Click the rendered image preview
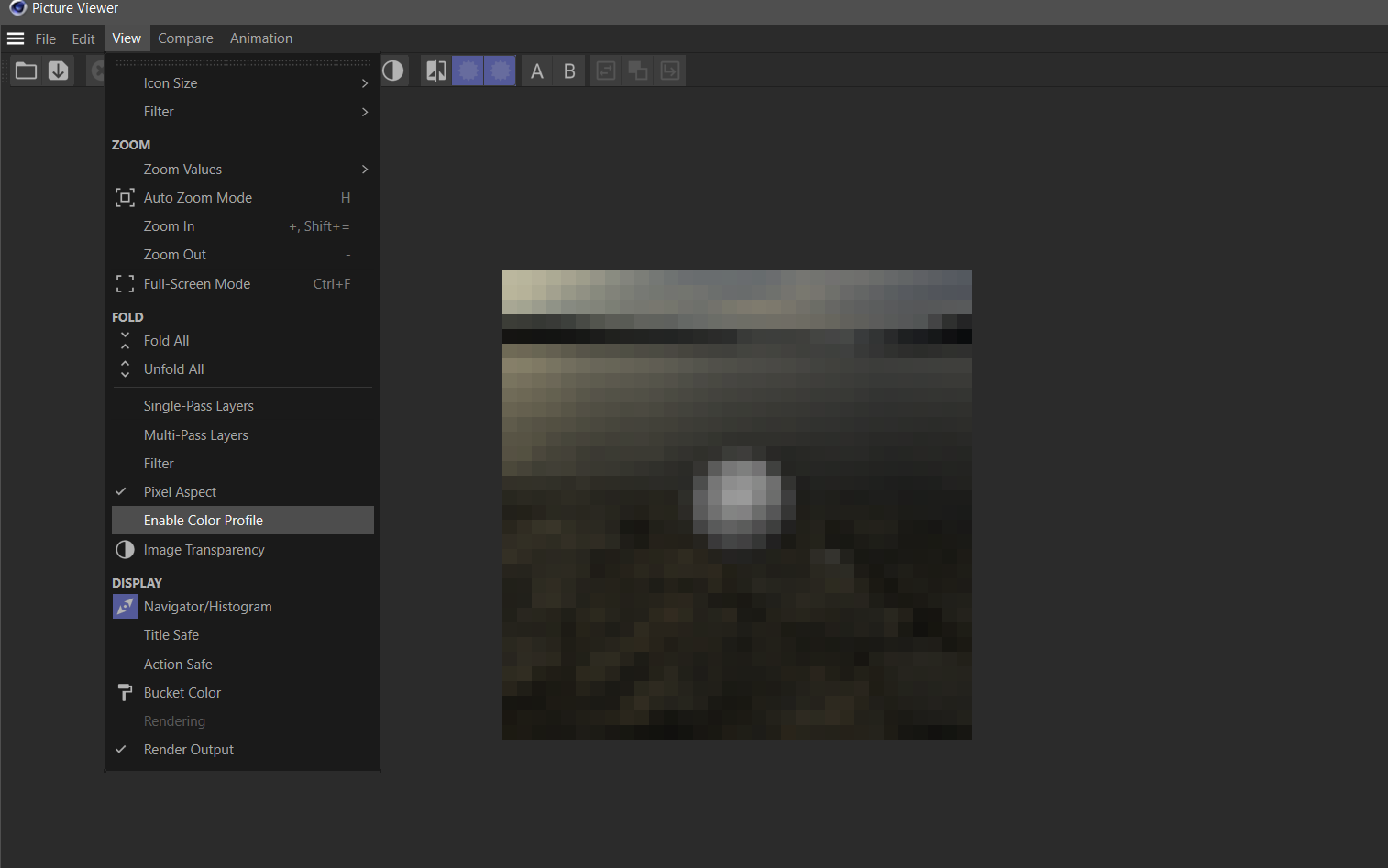The height and width of the screenshot is (868, 1388). pos(737,505)
